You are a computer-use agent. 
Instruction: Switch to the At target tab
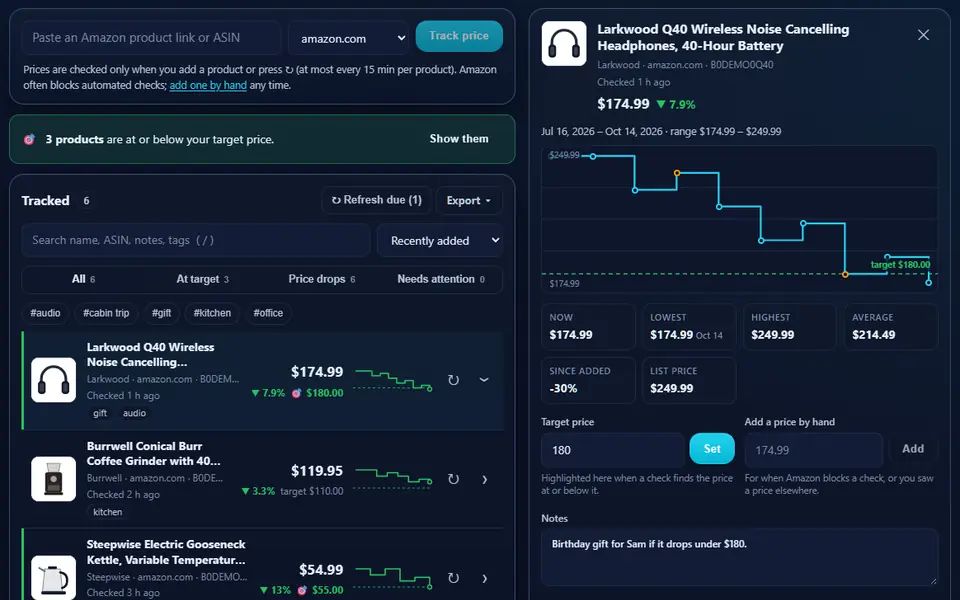point(203,279)
